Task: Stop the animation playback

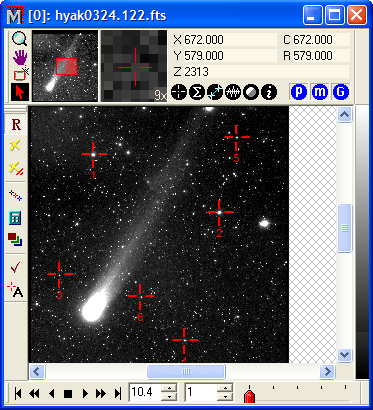Action: coord(68,394)
